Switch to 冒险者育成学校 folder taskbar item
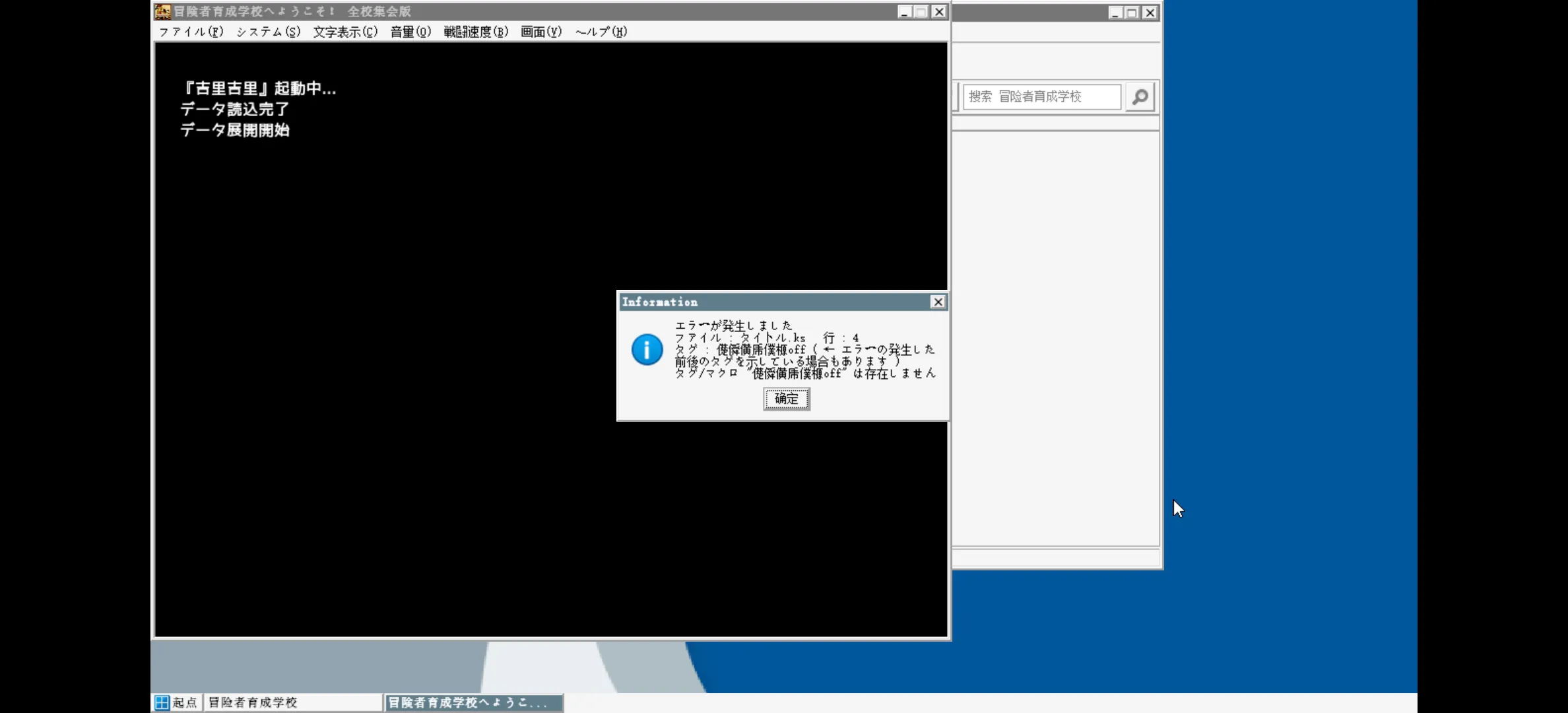Image resolution: width=1568 pixels, height=713 pixels. pos(292,702)
